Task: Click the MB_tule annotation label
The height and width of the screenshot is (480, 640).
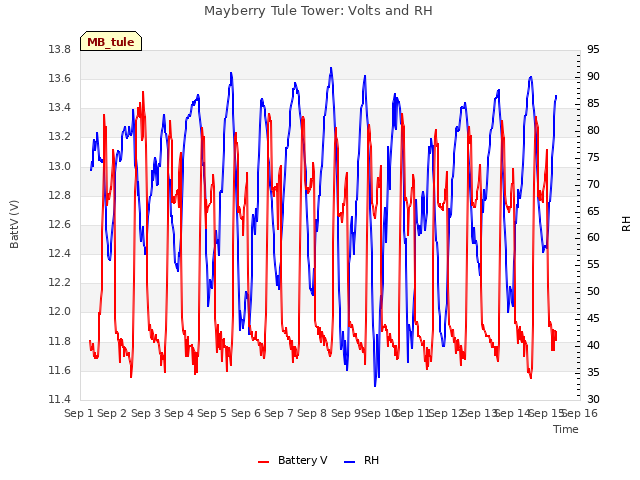Action: coord(111,42)
